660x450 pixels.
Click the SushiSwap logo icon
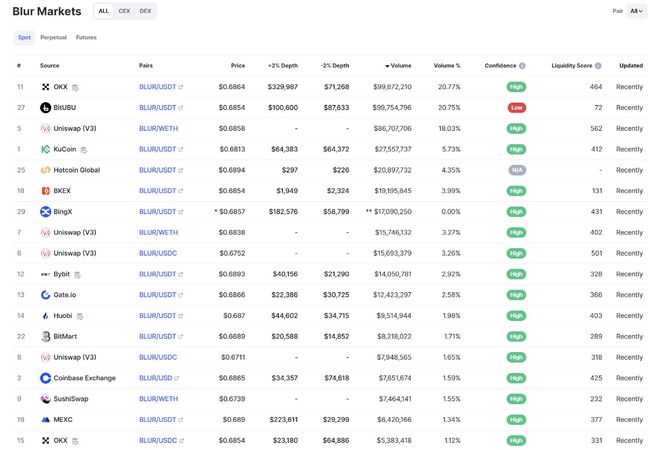tap(45, 399)
